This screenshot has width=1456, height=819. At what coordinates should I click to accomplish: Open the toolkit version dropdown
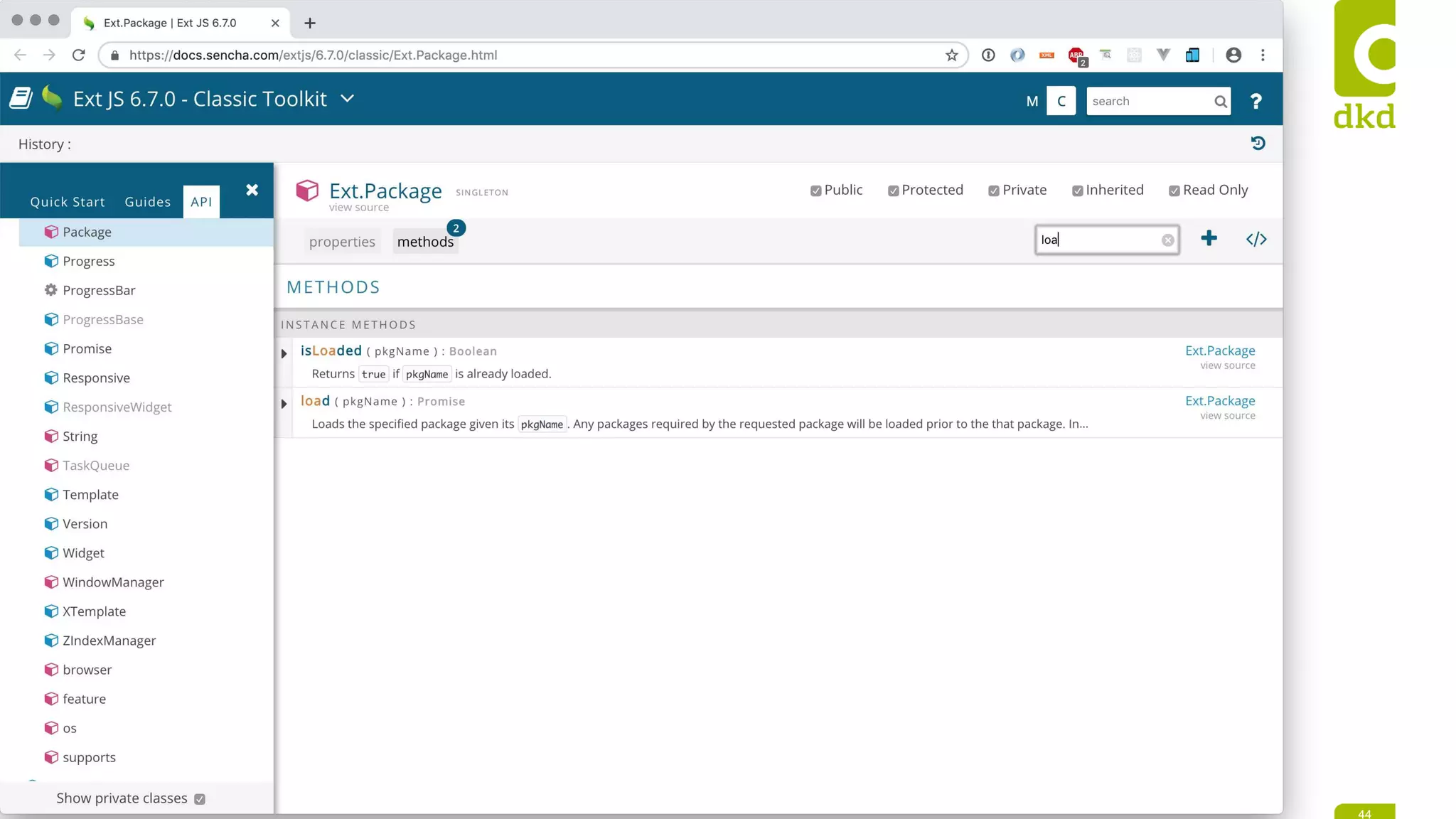pyautogui.click(x=347, y=99)
